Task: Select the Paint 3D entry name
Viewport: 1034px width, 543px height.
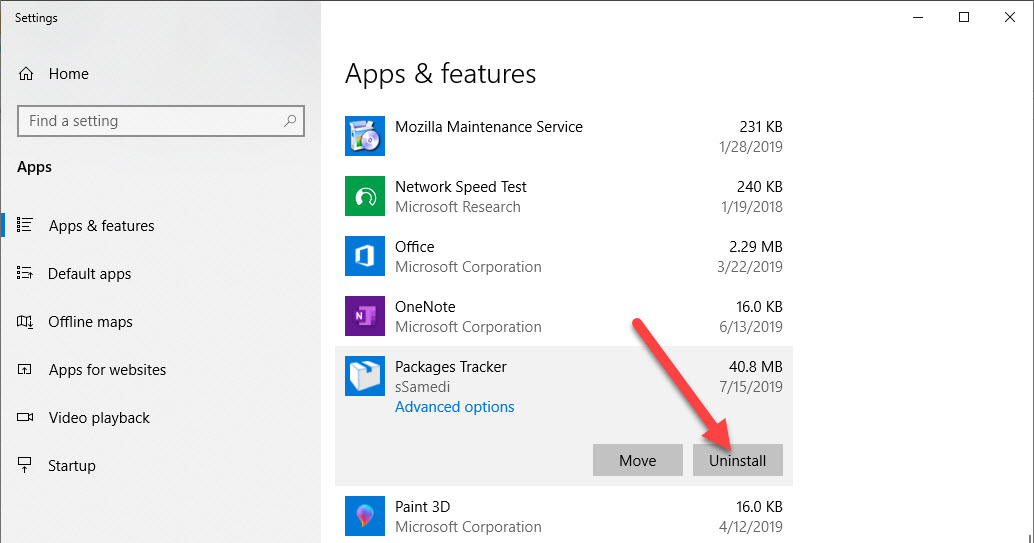Action: (x=423, y=507)
